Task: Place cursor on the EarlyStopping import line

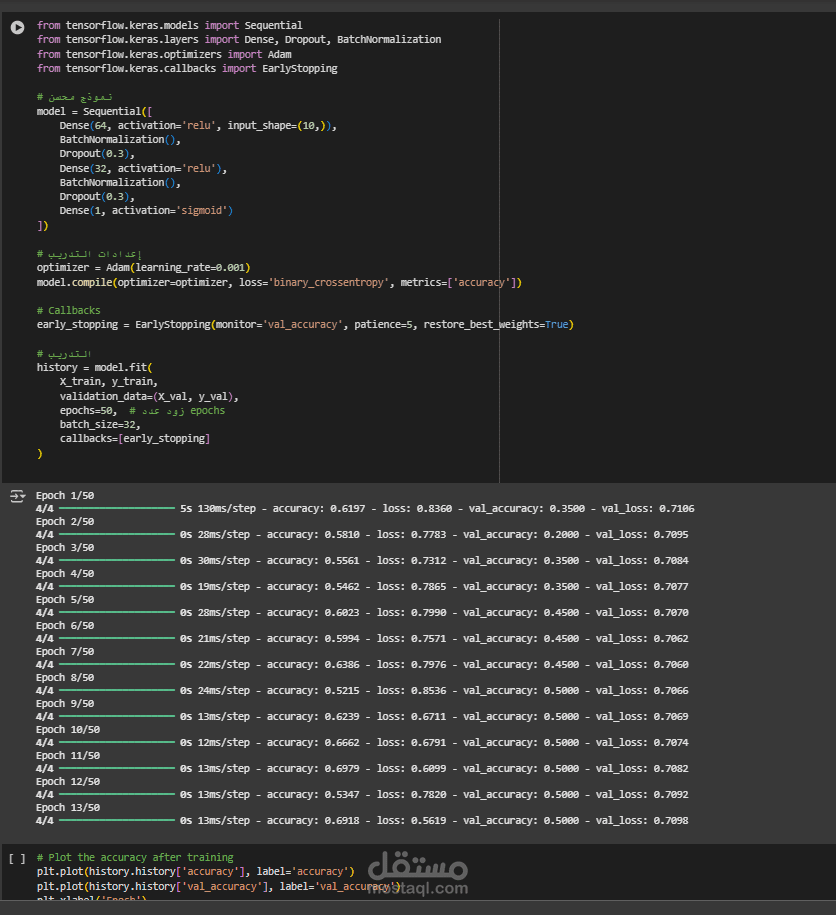Action: (x=187, y=68)
